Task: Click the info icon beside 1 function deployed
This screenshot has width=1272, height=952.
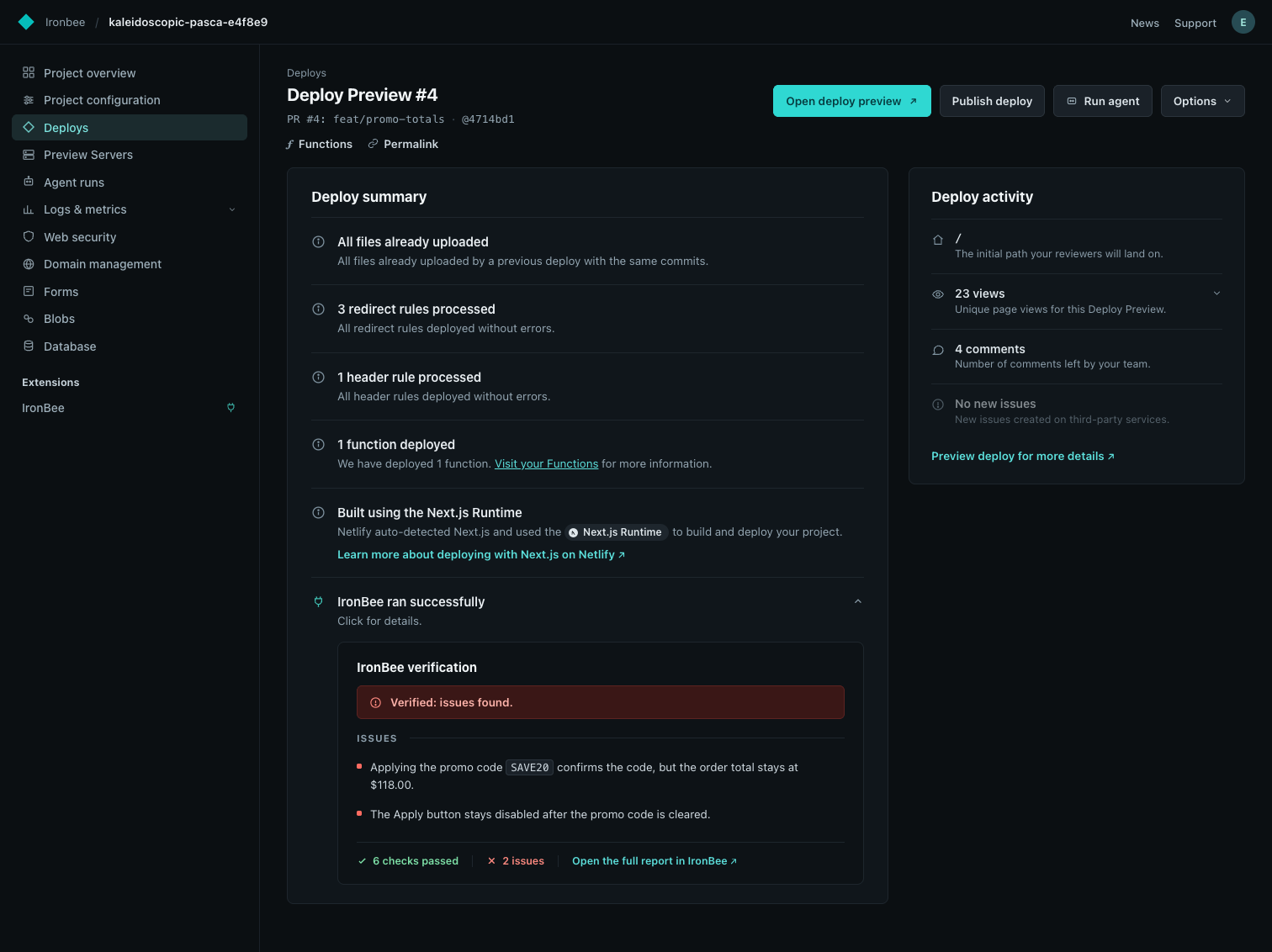Action: (x=319, y=444)
